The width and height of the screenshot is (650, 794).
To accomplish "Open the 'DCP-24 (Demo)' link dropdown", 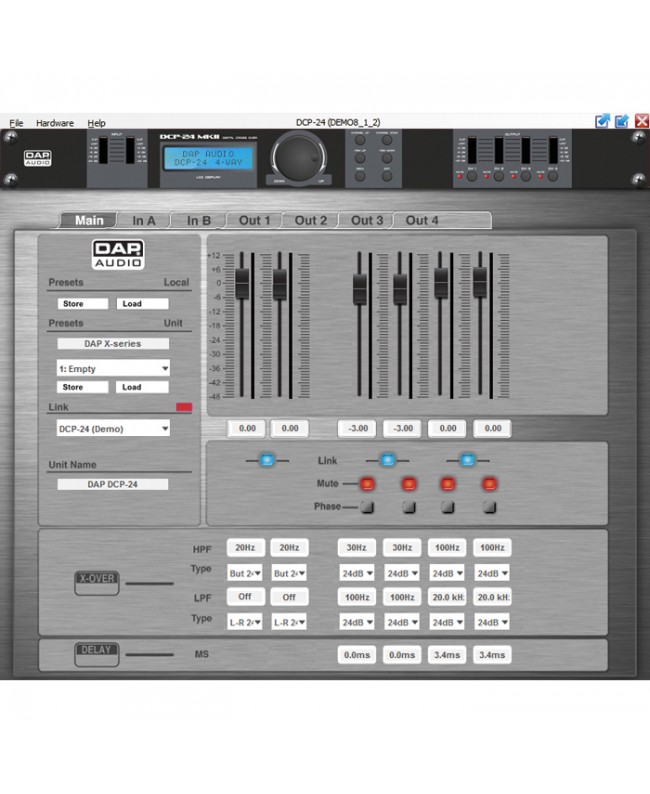I will (113, 428).
